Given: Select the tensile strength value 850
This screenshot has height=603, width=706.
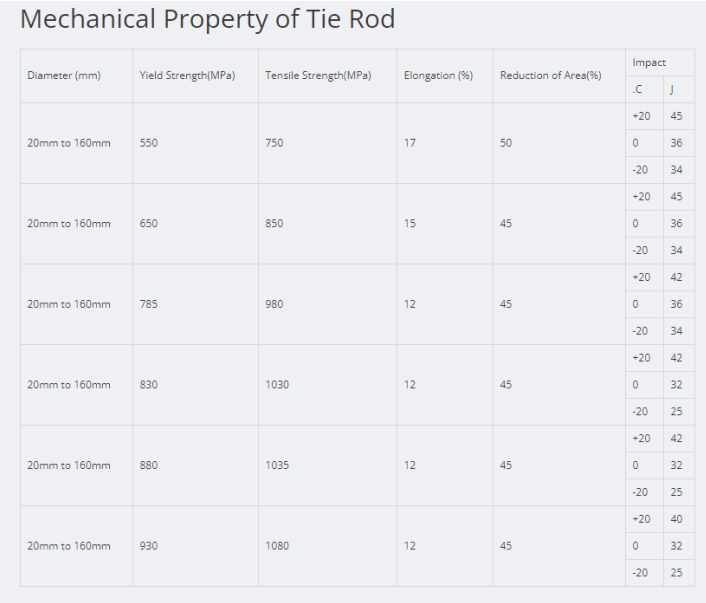Looking at the screenshot, I should point(274,224).
